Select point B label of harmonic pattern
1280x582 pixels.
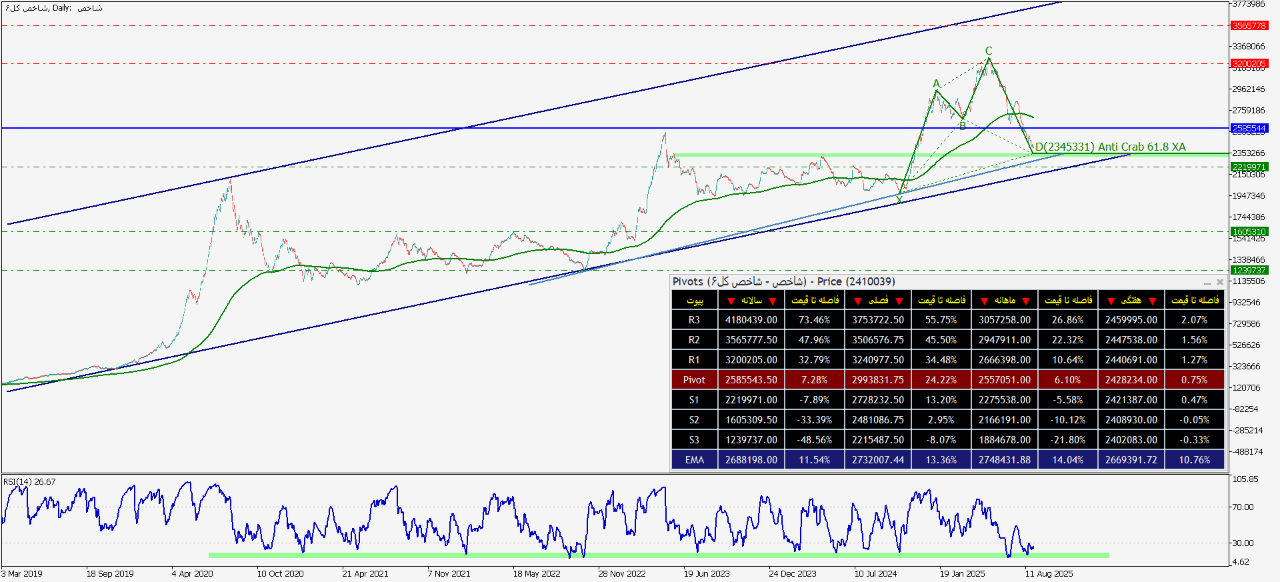click(961, 126)
